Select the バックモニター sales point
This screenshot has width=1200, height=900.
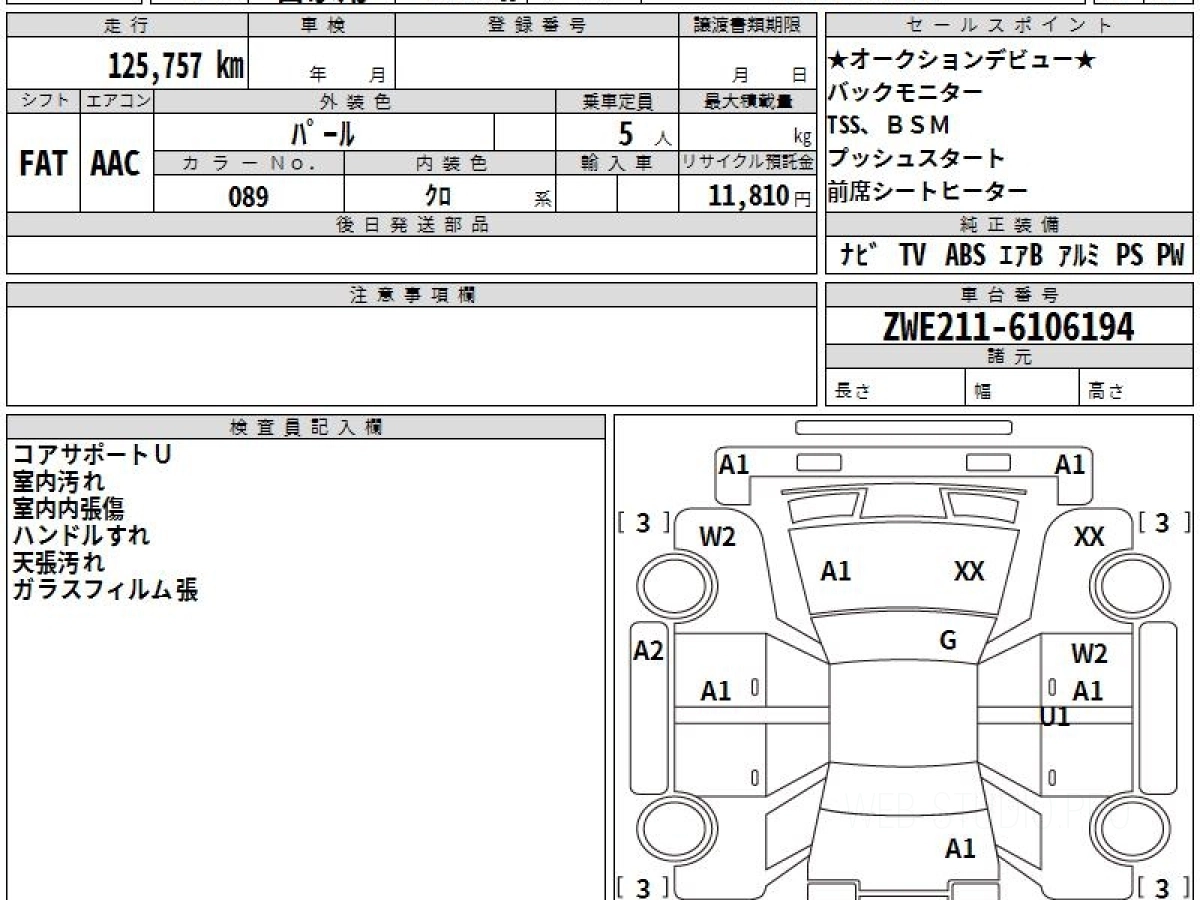point(906,93)
